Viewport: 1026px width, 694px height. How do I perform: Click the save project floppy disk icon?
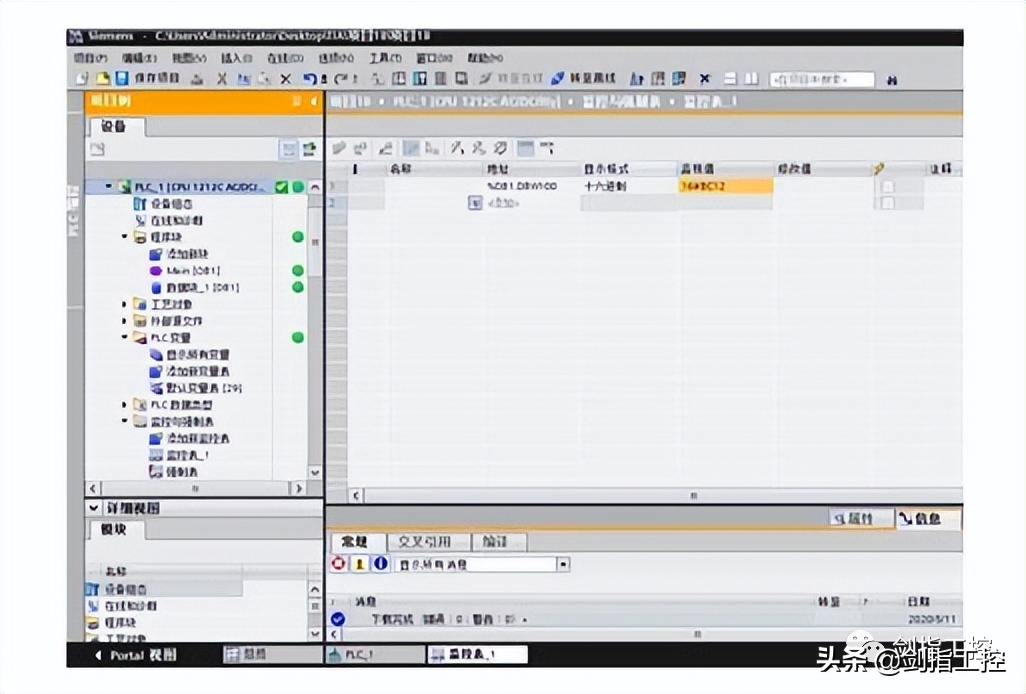[x=122, y=78]
